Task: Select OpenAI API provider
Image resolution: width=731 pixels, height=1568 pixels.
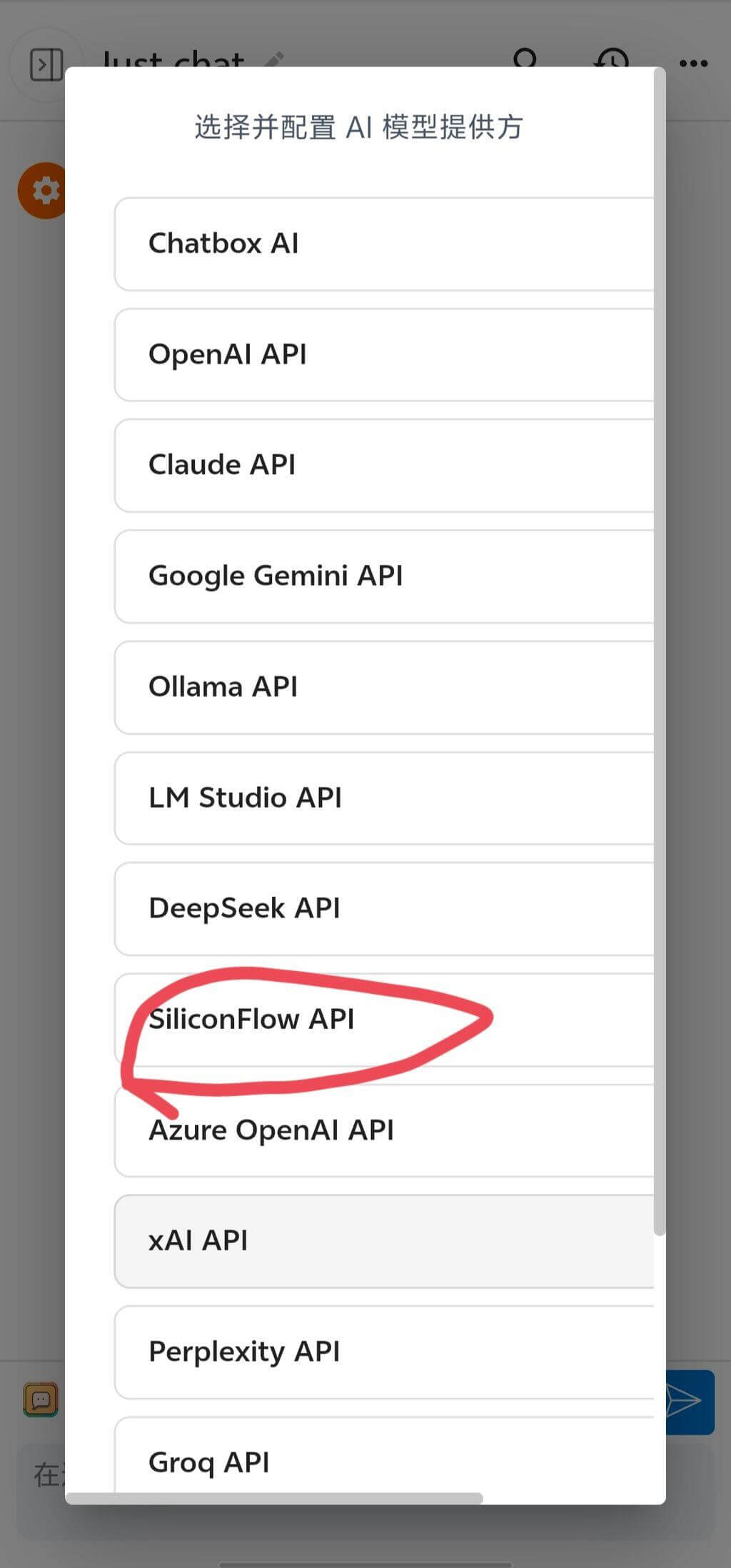Action: (x=384, y=355)
